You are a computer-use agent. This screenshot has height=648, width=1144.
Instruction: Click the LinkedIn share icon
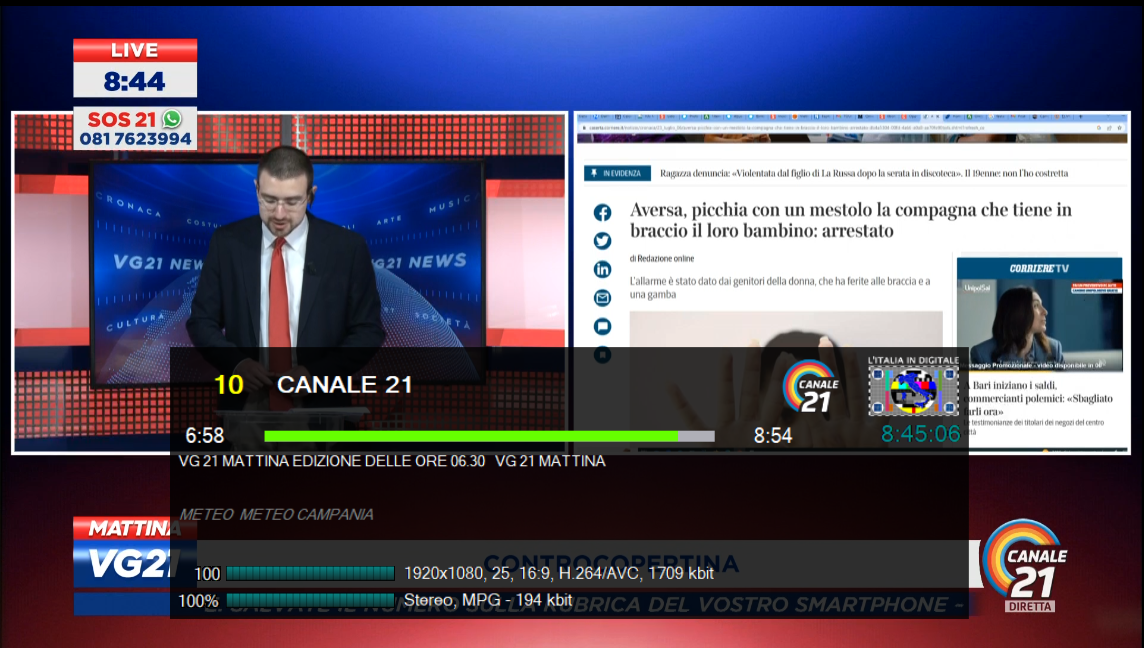pyautogui.click(x=602, y=269)
